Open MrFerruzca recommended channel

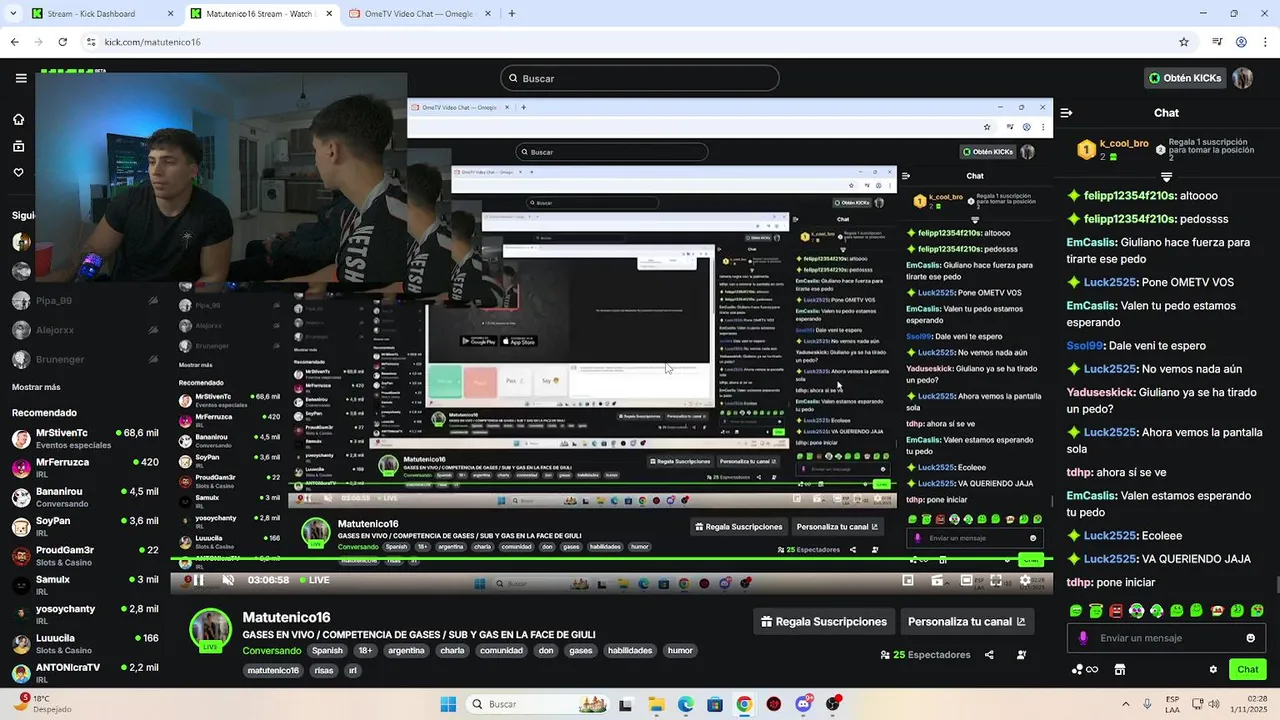[x=85, y=467]
